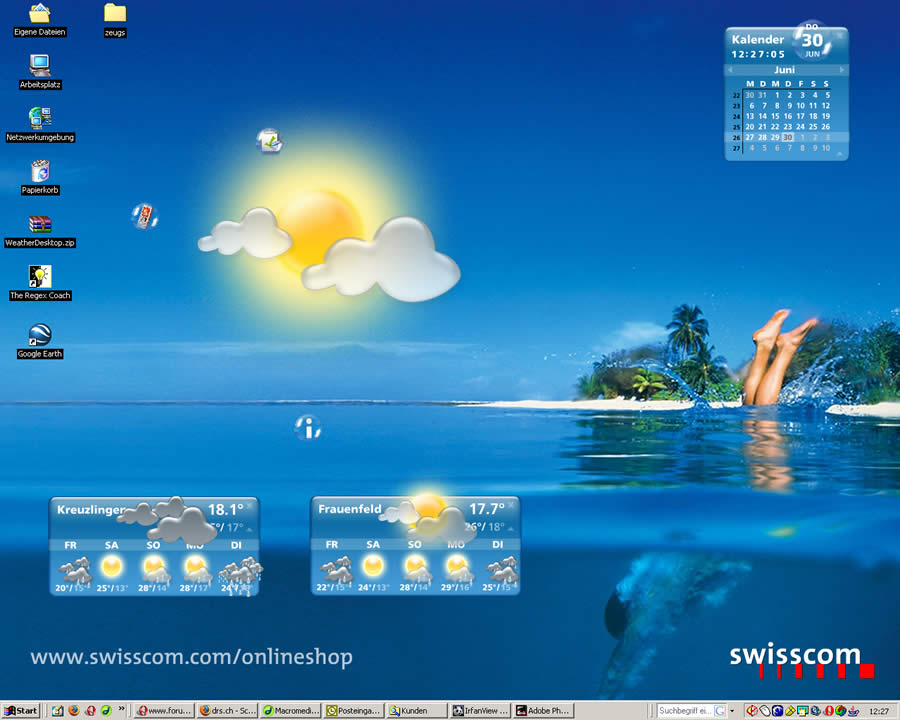The width and height of the screenshot is (900, 720).
Task: Switch to IrfanView taskbar window
Action: coord(480,711)
